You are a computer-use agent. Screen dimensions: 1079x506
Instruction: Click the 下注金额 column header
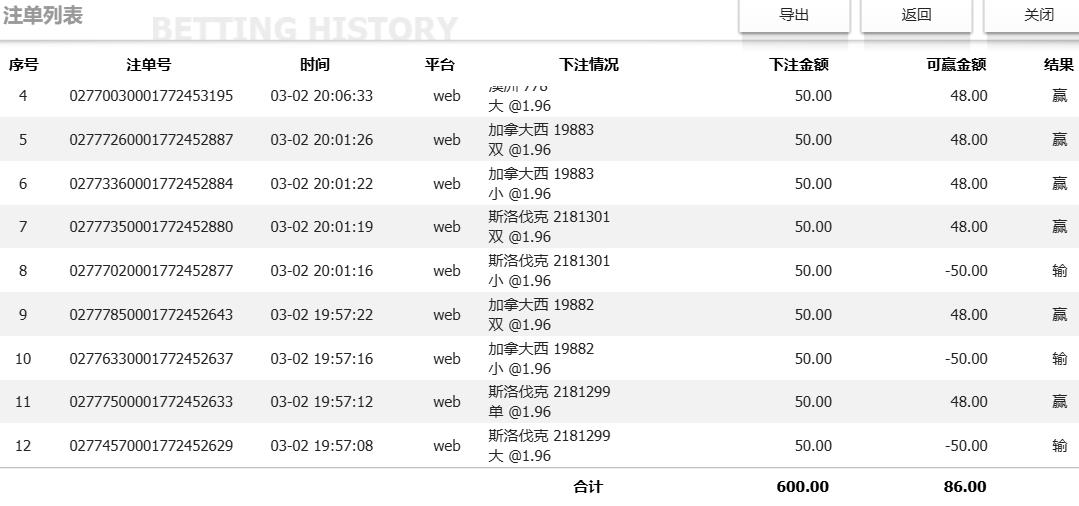pyautogui.click(x=798, y=65)
